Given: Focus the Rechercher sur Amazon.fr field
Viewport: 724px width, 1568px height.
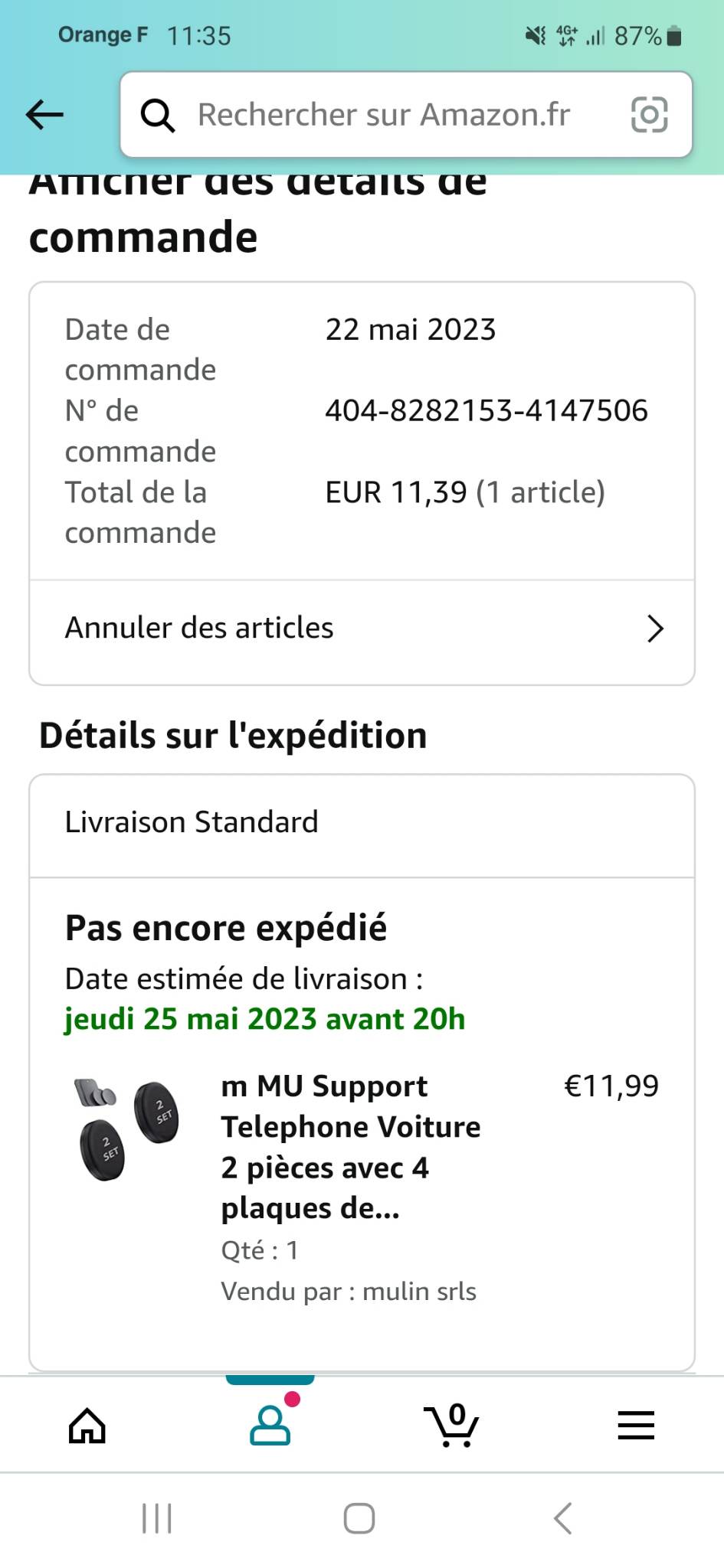Looking at the screenshot, I should [383, 115].
